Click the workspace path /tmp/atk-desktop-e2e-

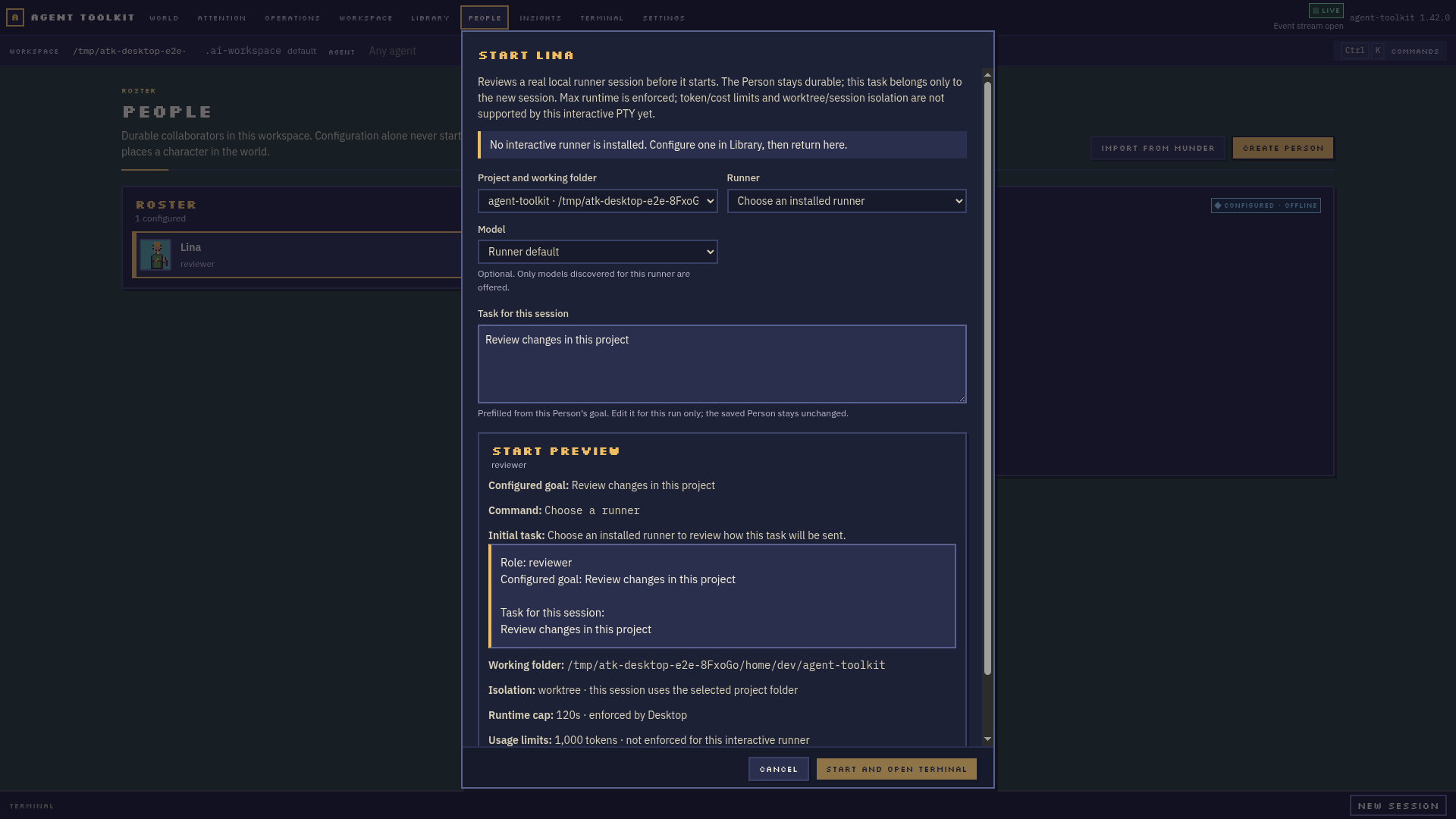coord(130,51)
